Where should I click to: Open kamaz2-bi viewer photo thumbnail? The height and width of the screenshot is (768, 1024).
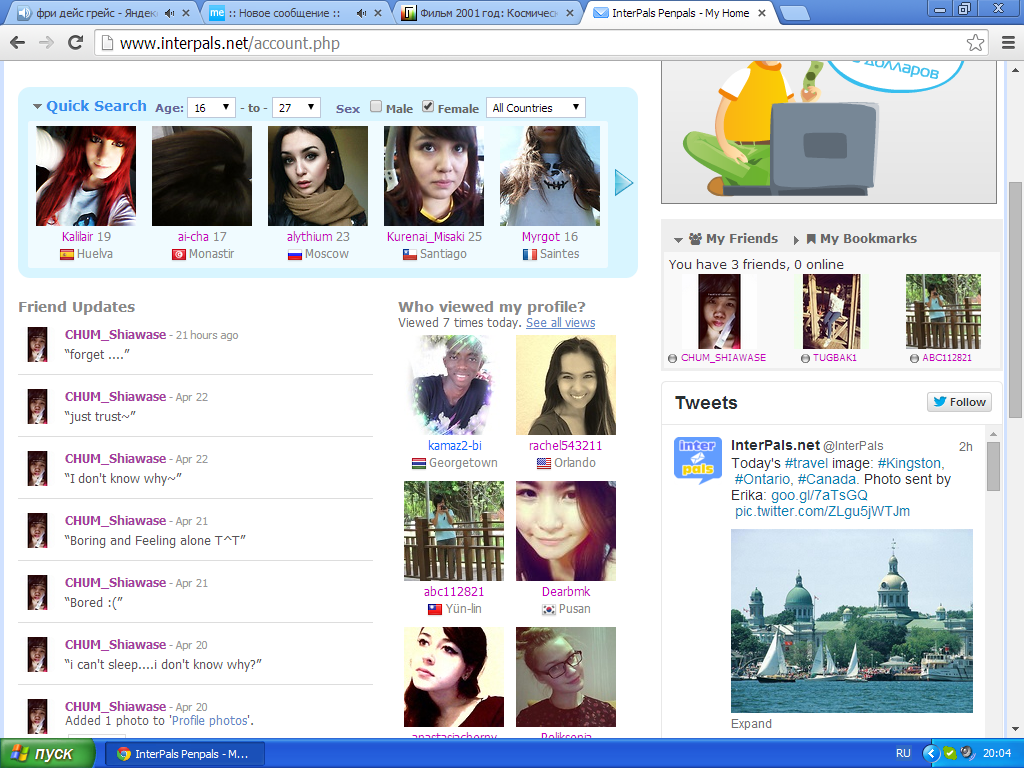(453, 385)
